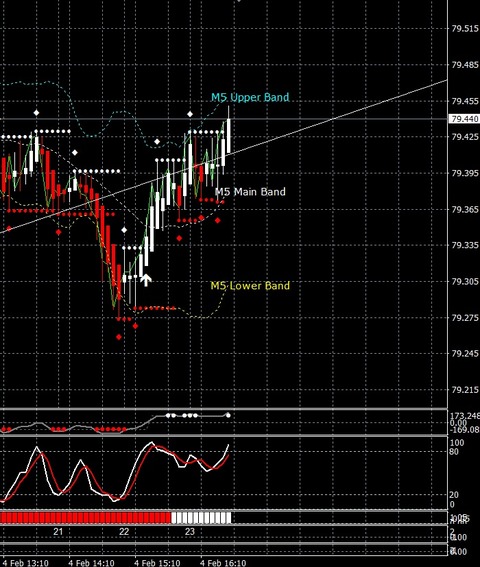The width and height of the screenshot is (480, 567).
Task: Select the M5 Upper Band label
Action: [x=250, y=97]
